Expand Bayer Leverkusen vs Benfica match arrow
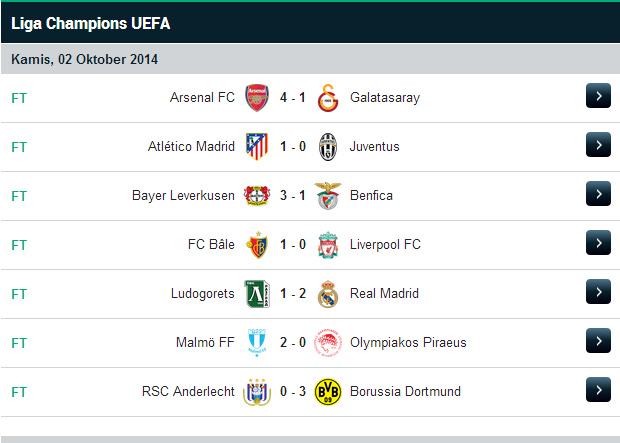The width and height of the screenshot is (620, 443). point(598,194)
